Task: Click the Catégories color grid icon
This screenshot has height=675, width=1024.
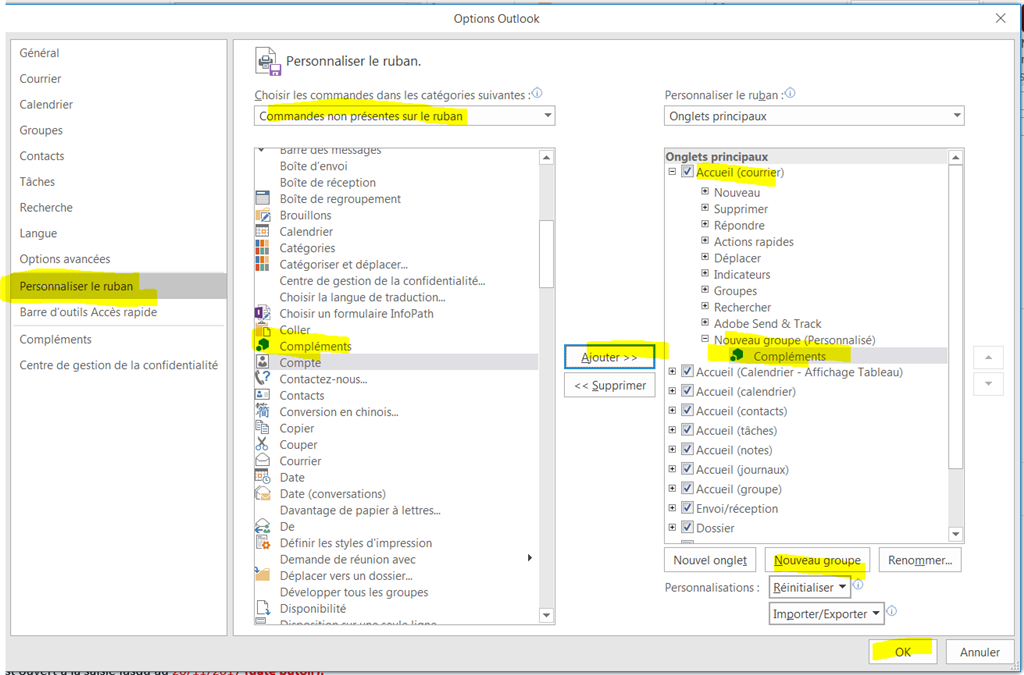Action: tap(263, 247)
